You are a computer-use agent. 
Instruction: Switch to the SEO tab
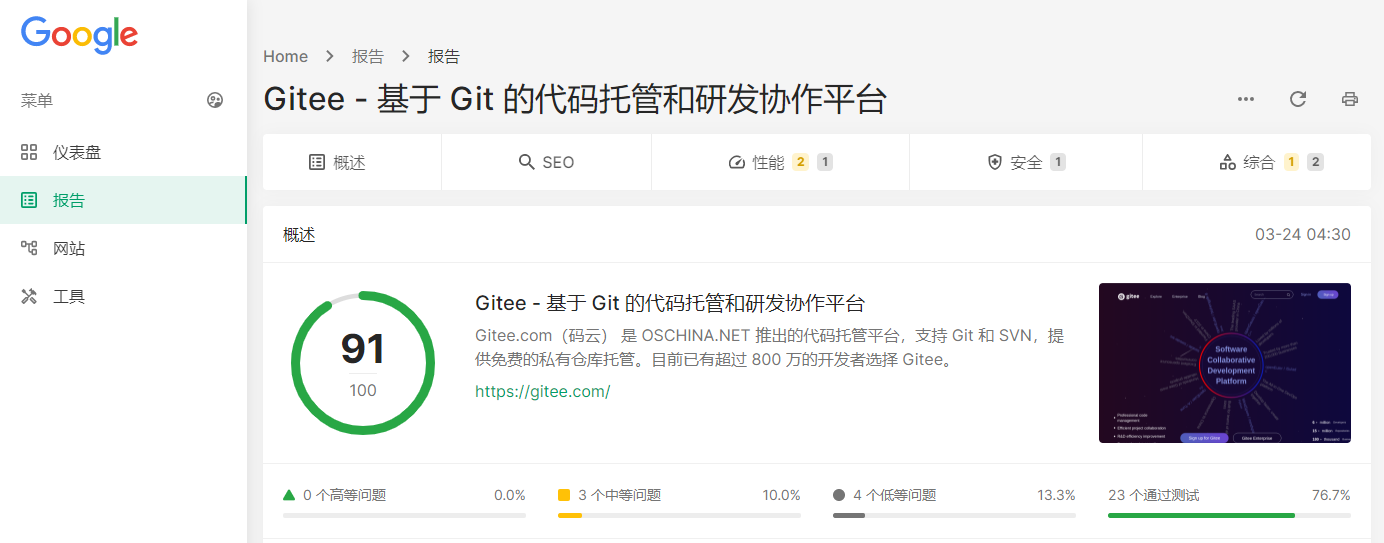546,162
